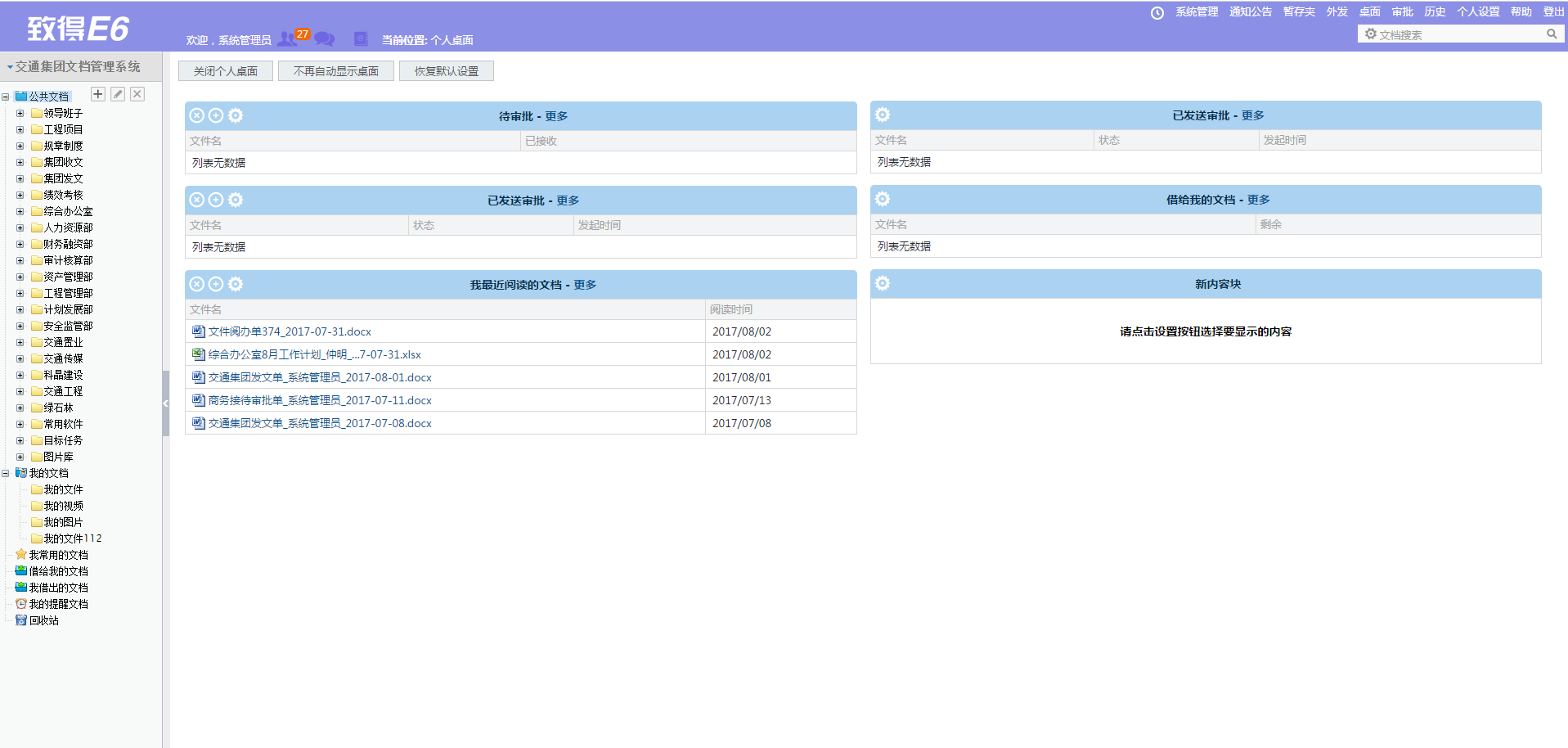Click the online users icon with badge 27

(x=288, y=38)
